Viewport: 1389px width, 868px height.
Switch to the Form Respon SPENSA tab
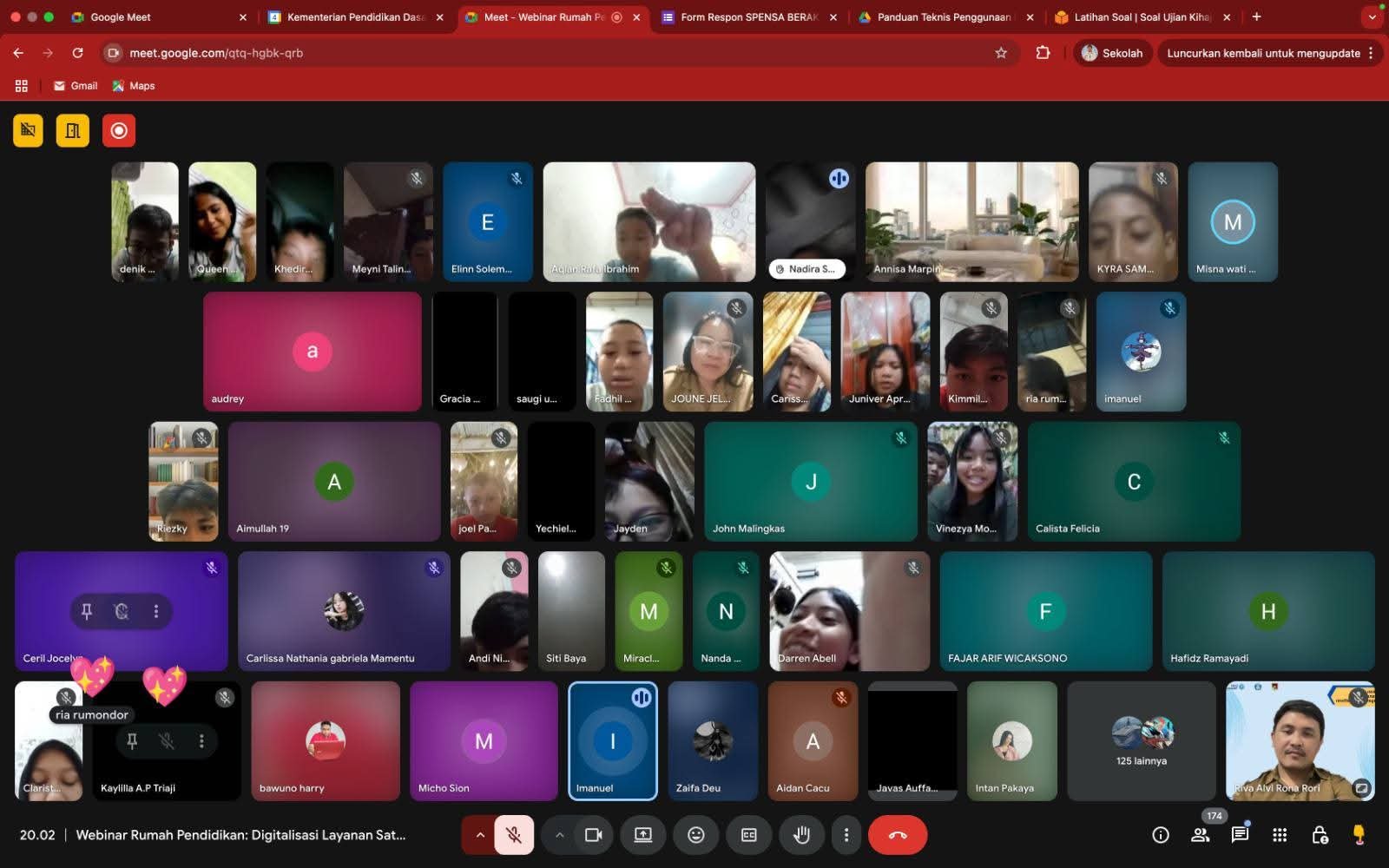pos(747,17)
